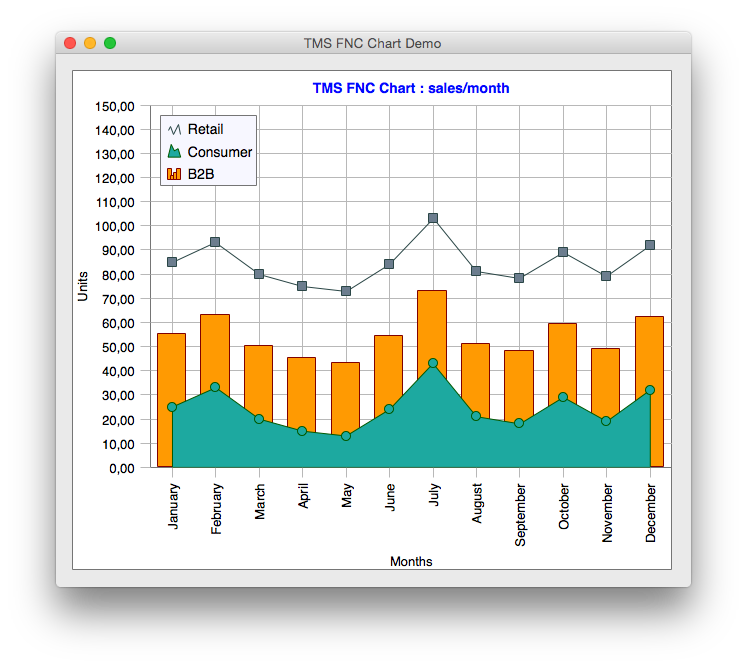Click the Consumer circle point for January
Viewport: 747px width, 667px height.
172,407
